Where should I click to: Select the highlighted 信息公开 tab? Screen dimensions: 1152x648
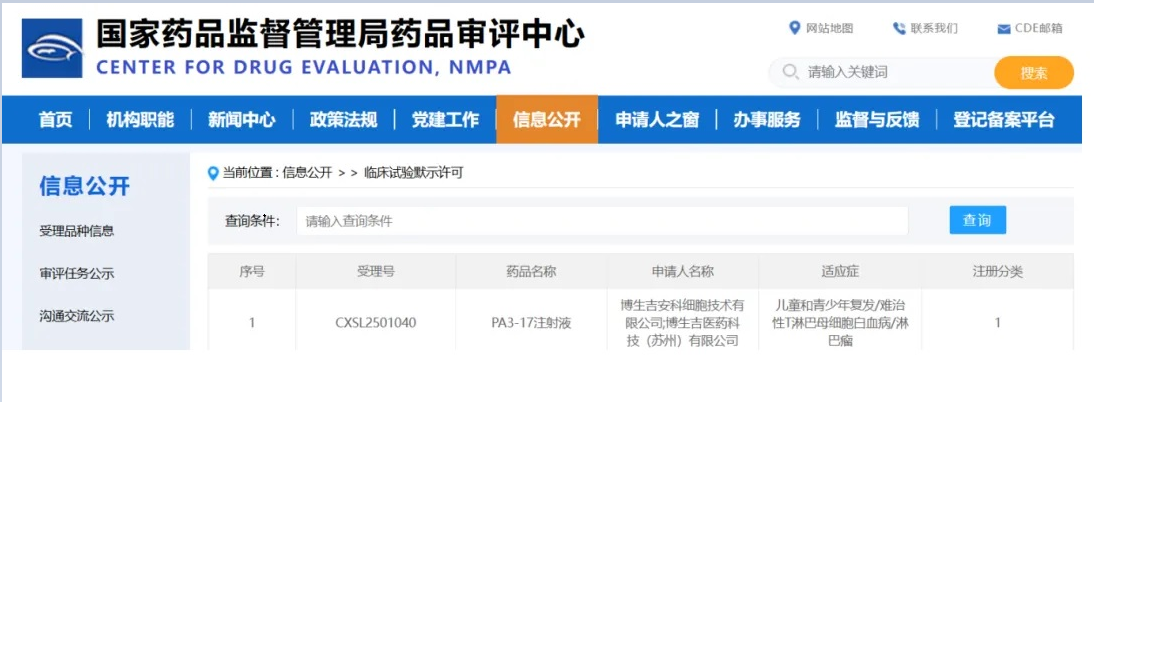click(546, 119)
